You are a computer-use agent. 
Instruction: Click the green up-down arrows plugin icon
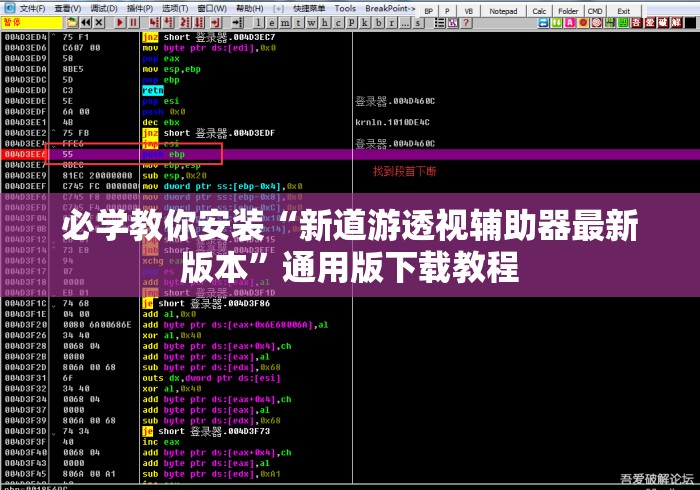tap(556, 22)
